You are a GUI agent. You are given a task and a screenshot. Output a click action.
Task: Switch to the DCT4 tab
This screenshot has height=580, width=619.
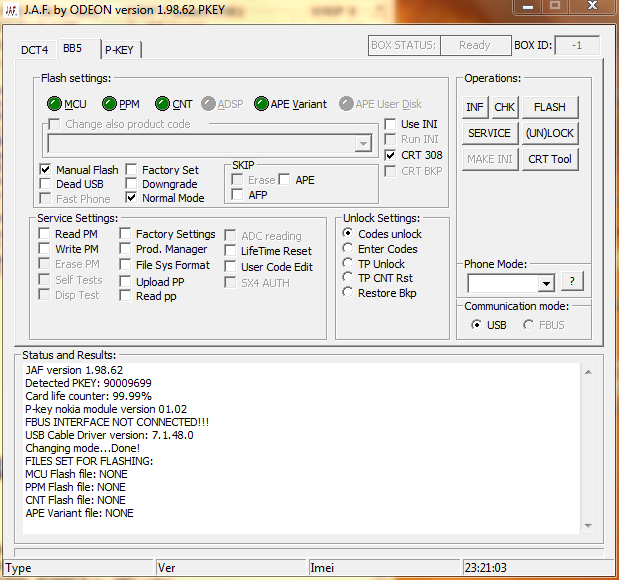click(35, 50)
